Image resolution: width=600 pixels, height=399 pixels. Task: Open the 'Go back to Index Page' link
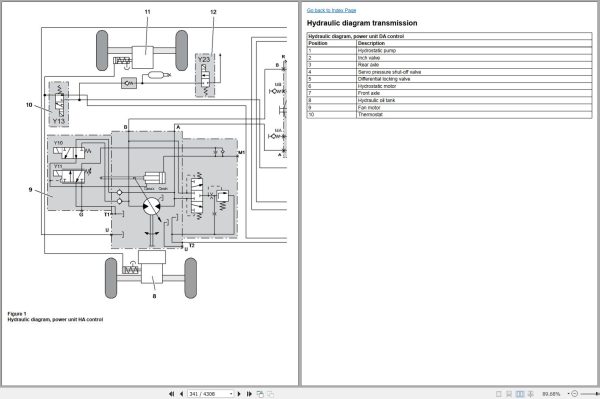click(x=331, y=10)
